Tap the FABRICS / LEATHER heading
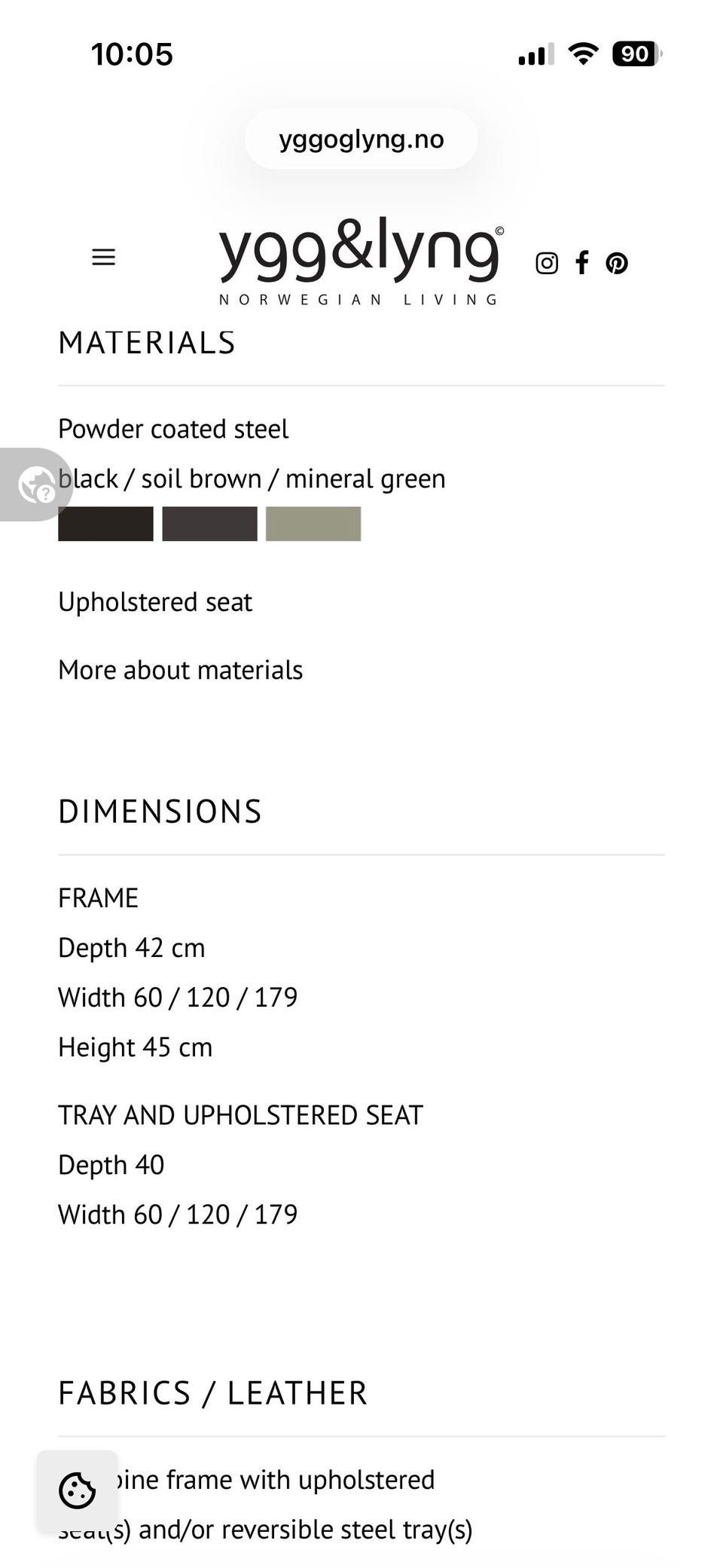The image size is (723, 1568). point(212,1393)
